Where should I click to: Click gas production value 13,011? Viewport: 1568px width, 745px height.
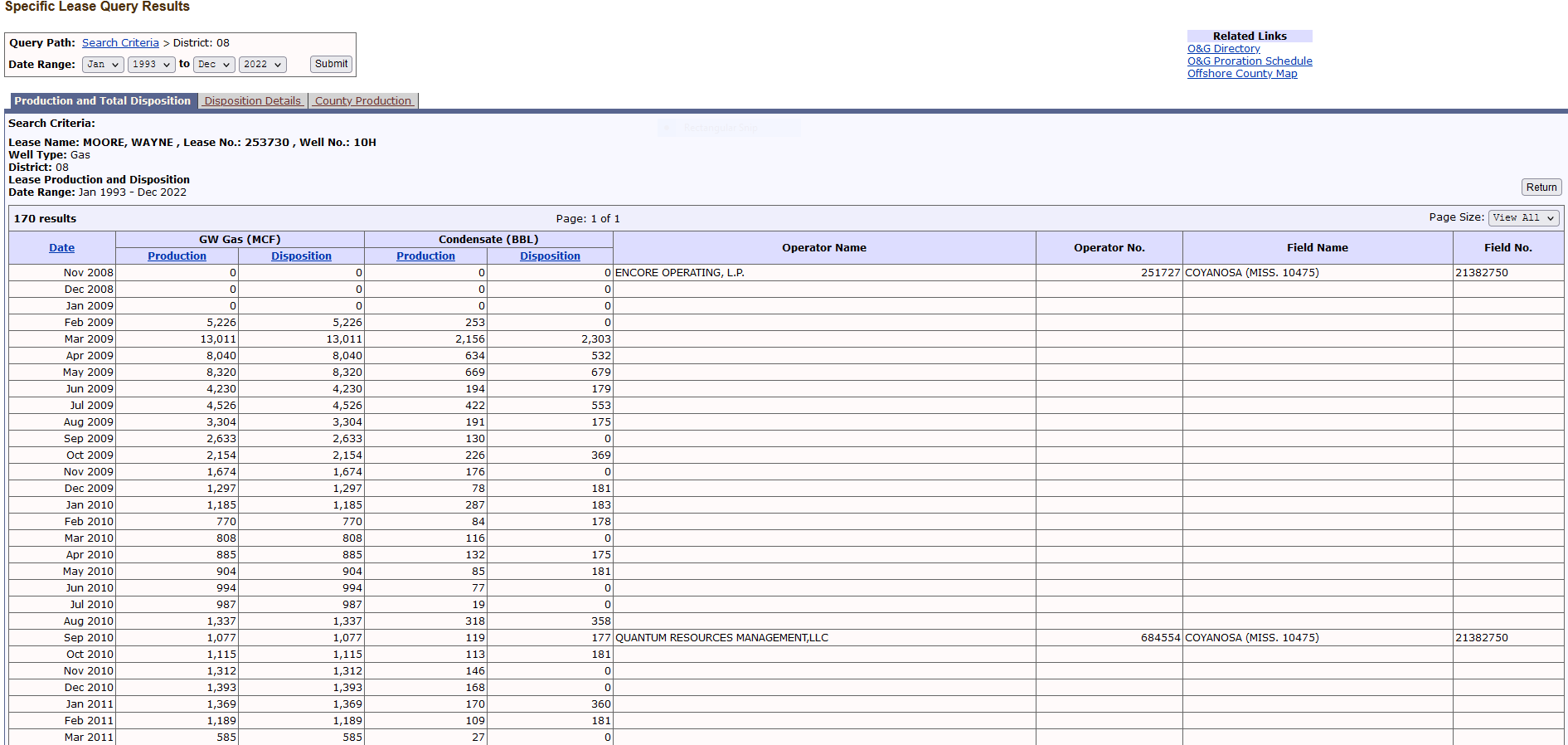pyautogui.click(x=218, y=339)
